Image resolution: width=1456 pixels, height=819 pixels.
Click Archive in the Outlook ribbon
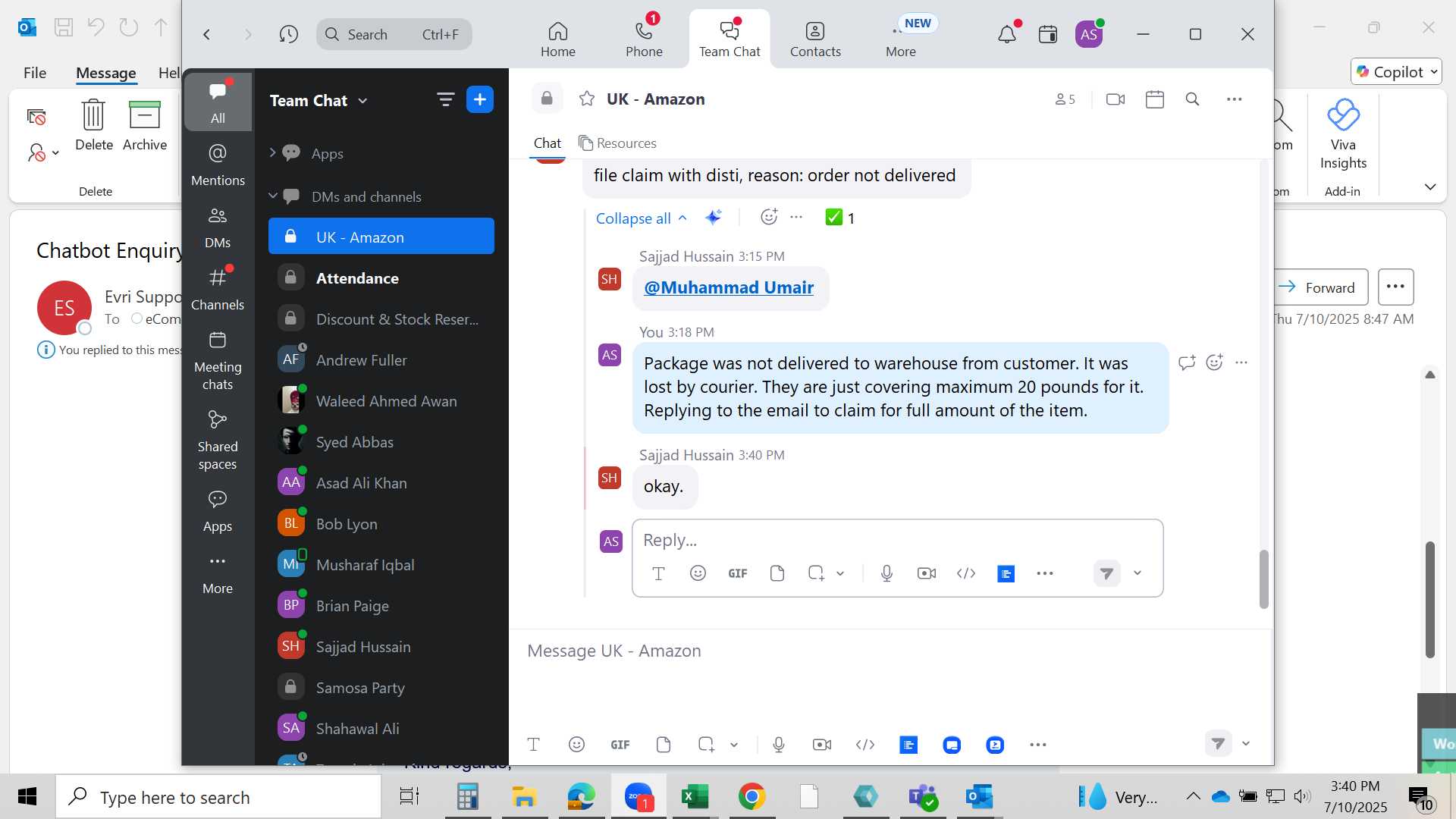click(144, 125)
